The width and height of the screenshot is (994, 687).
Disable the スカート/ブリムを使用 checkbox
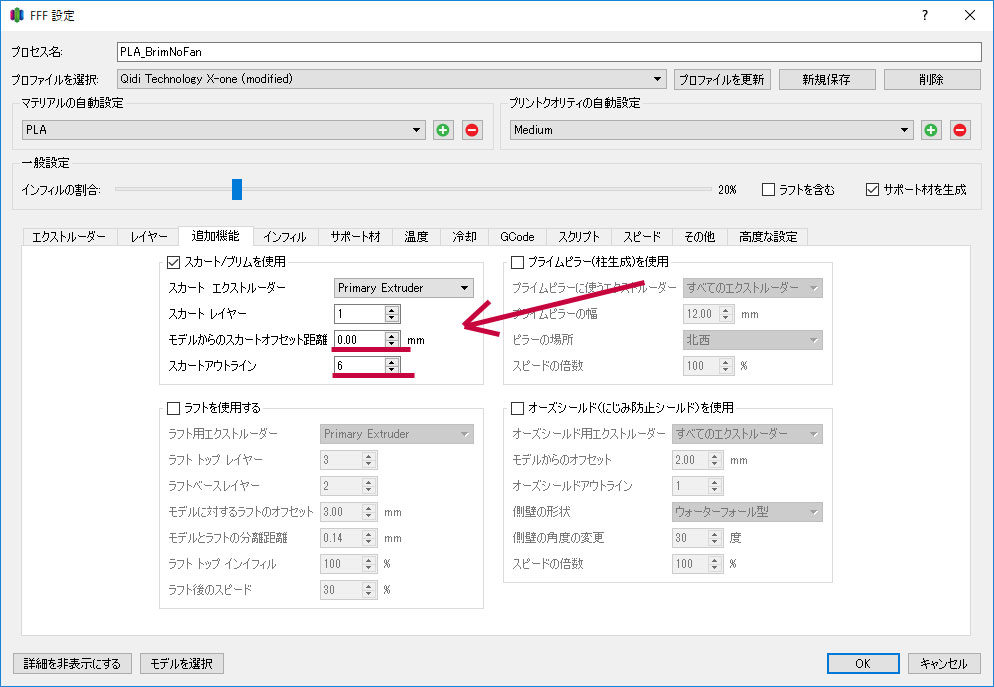[174, 263]
